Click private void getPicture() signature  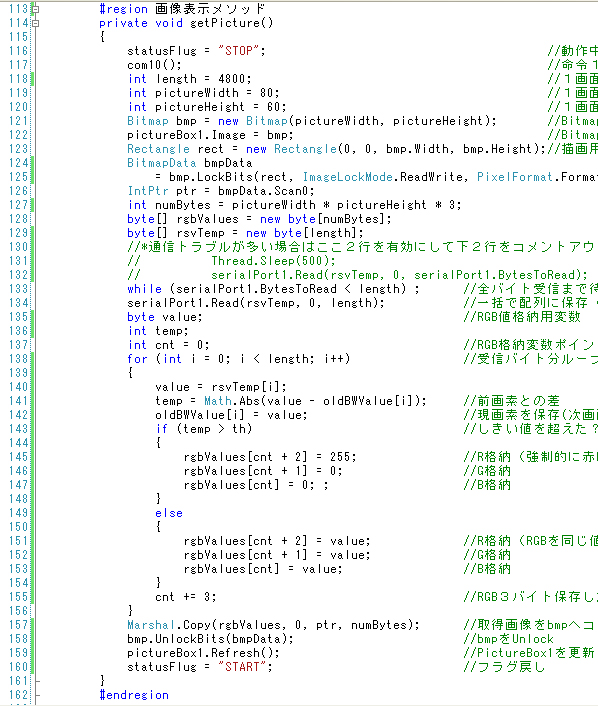pyautogui.click(x=186, y=23)
